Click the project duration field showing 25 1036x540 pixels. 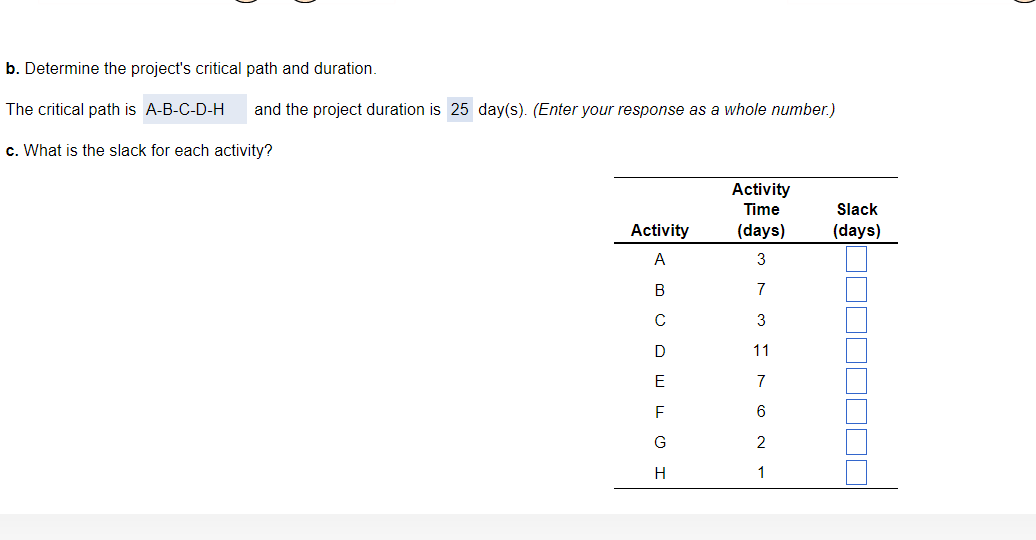pyautogui.click(x=460, y=109)
